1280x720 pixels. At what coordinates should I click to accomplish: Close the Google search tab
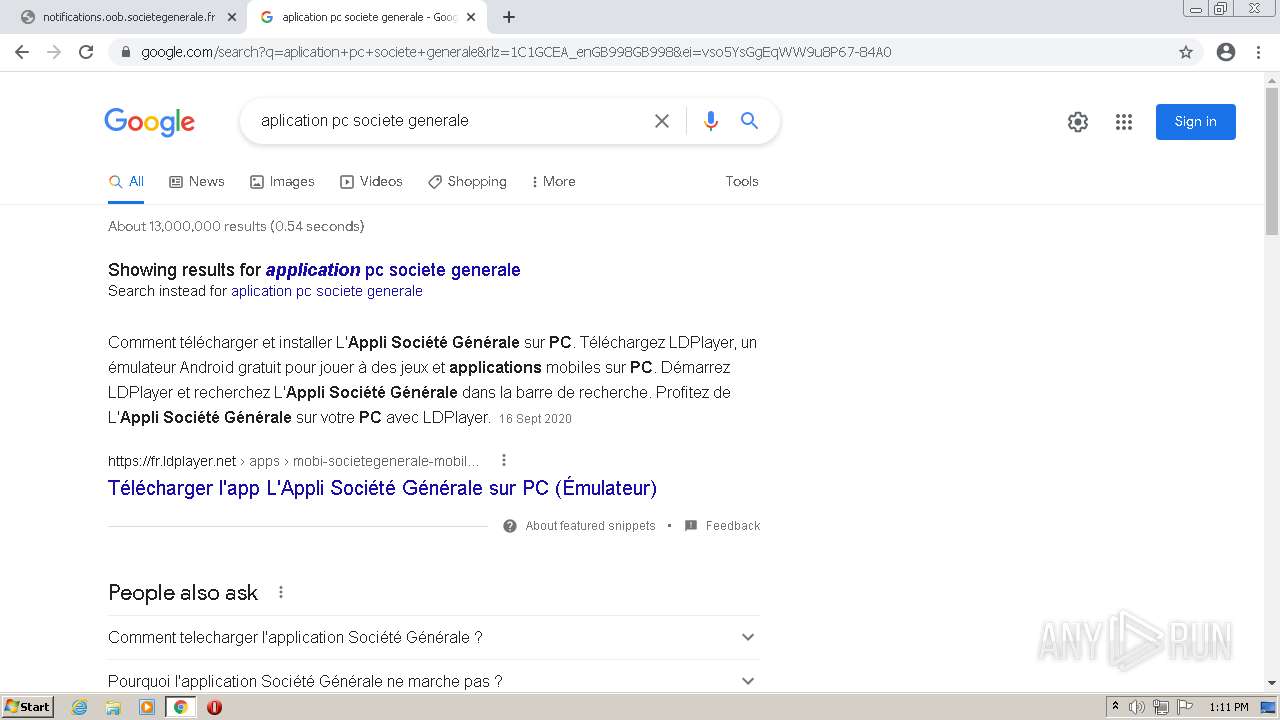click(471, 17)
